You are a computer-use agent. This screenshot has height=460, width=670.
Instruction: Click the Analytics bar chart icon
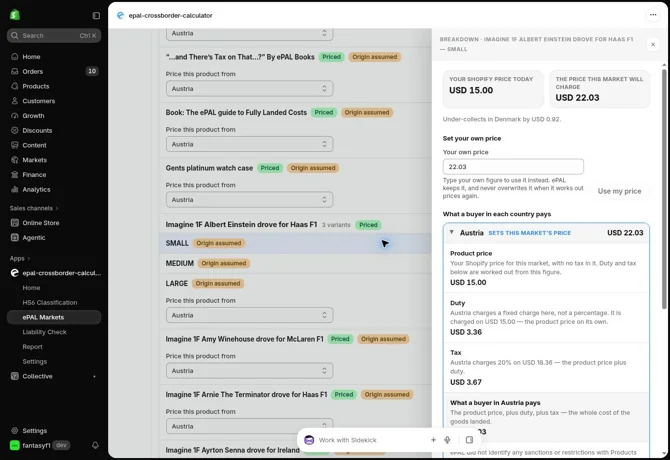[x=15, y=189]
